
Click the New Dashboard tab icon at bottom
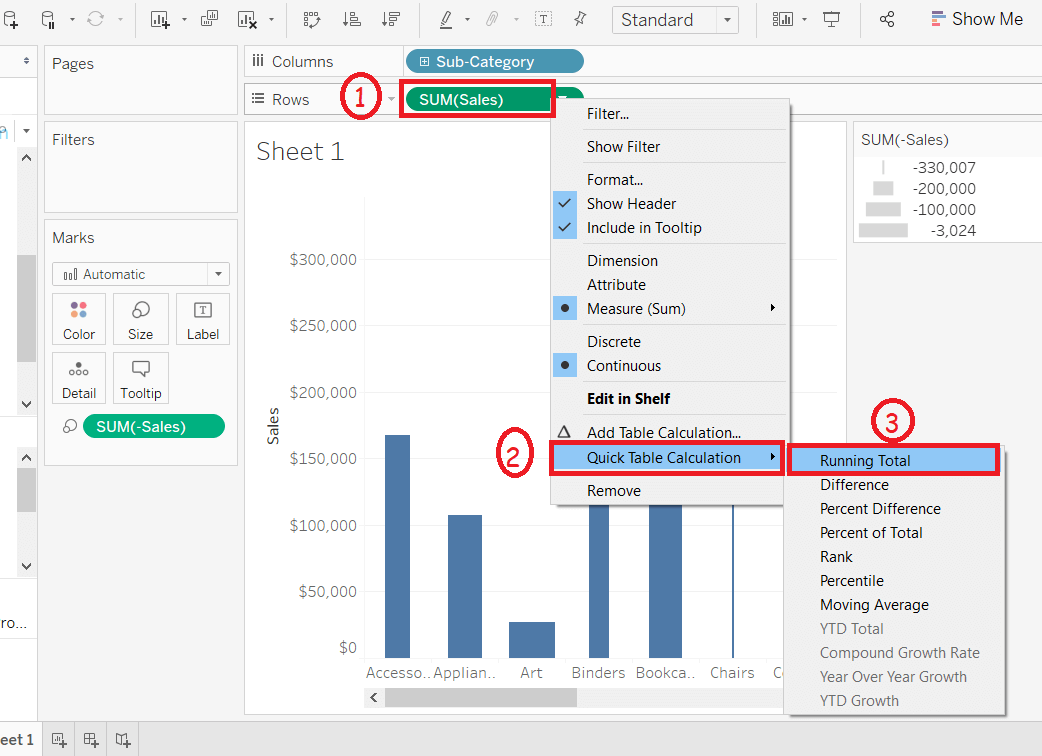point(91,739)
